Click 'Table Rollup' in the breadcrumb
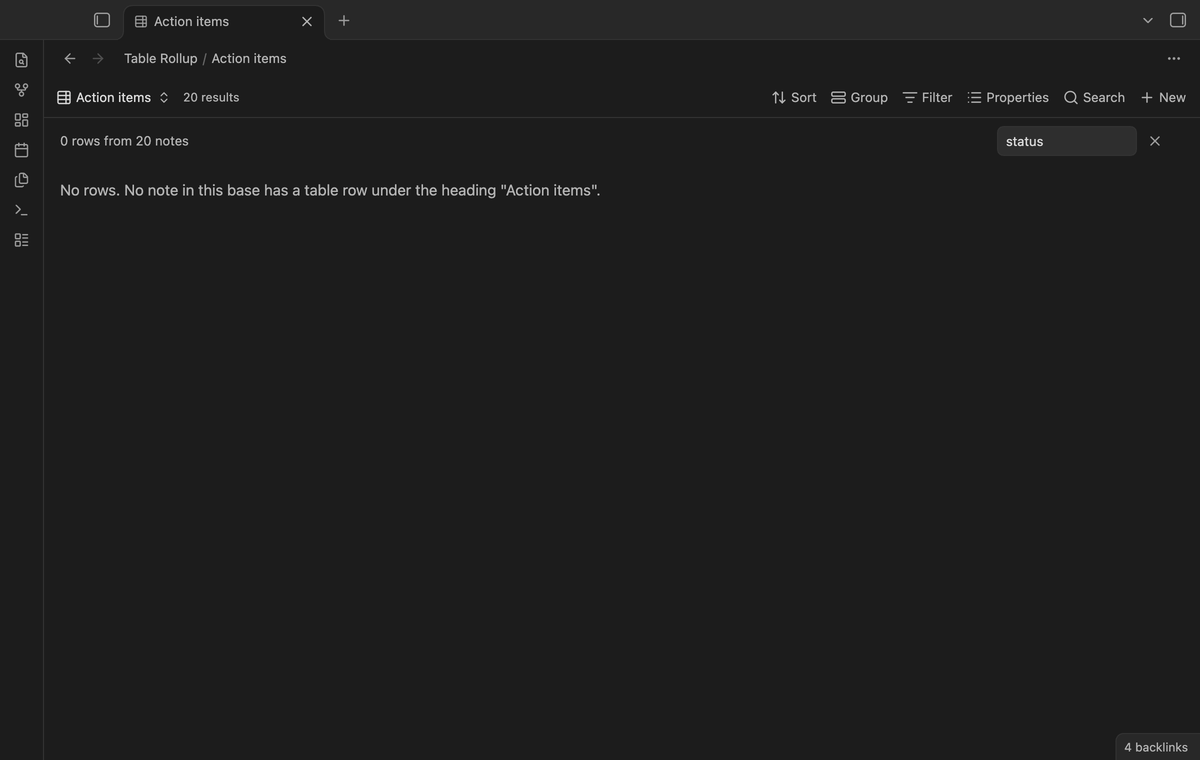Image resolution: width=1200 pixels, height=760 pixels. [x=161, y=58]
